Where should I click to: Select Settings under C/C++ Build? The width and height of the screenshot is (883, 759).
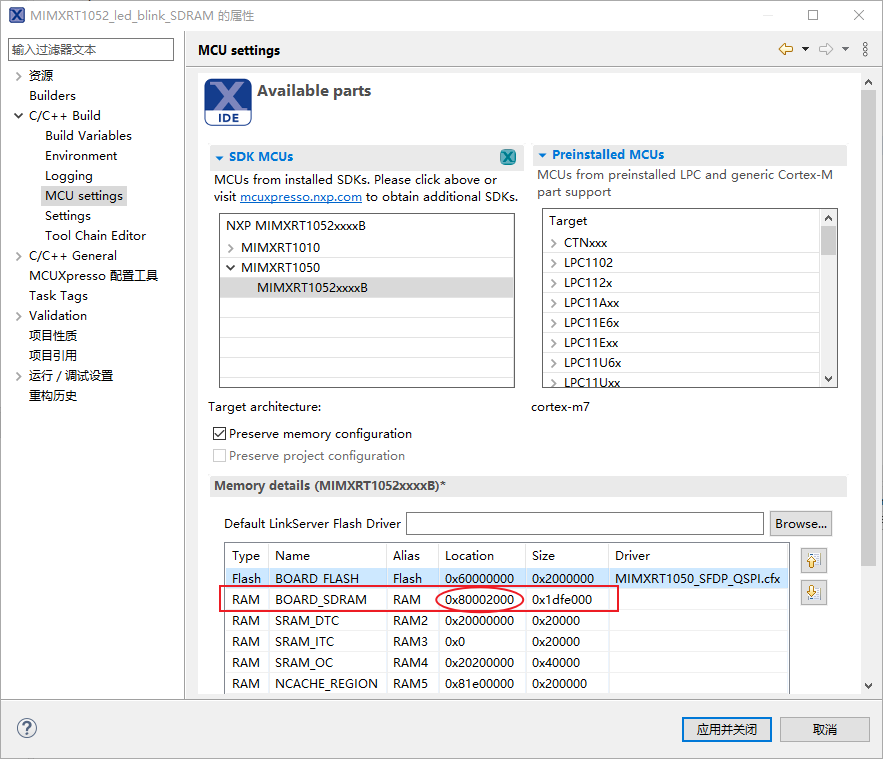click(68, 216)
